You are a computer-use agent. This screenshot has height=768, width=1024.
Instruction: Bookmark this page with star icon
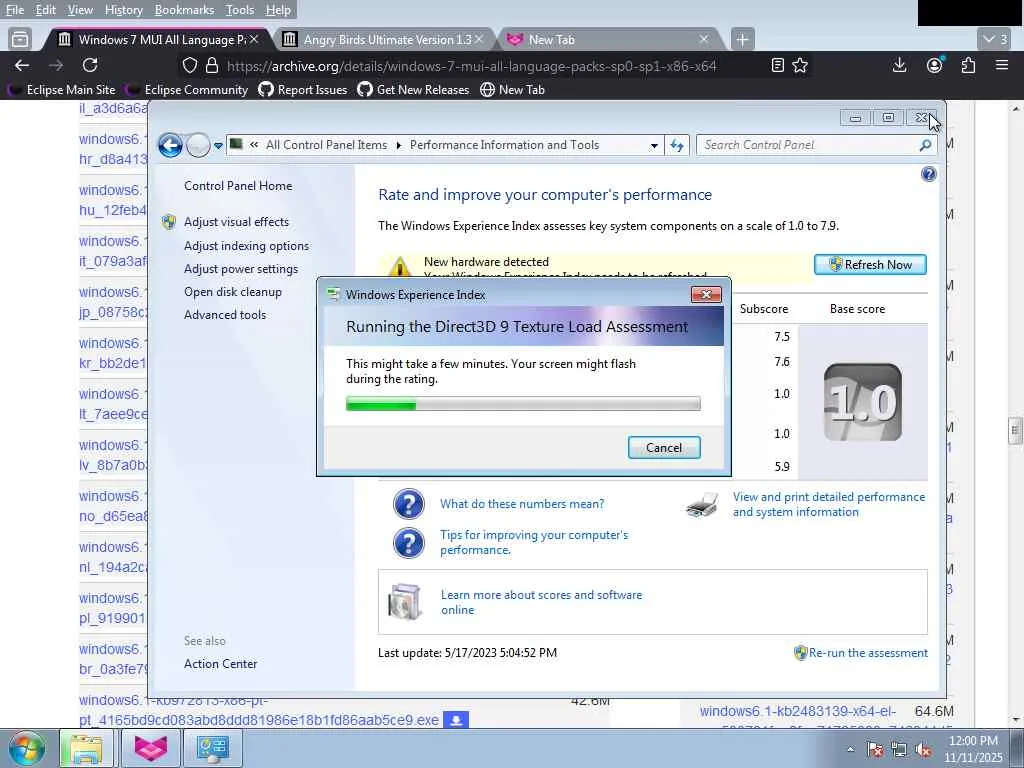pos(800,65)
